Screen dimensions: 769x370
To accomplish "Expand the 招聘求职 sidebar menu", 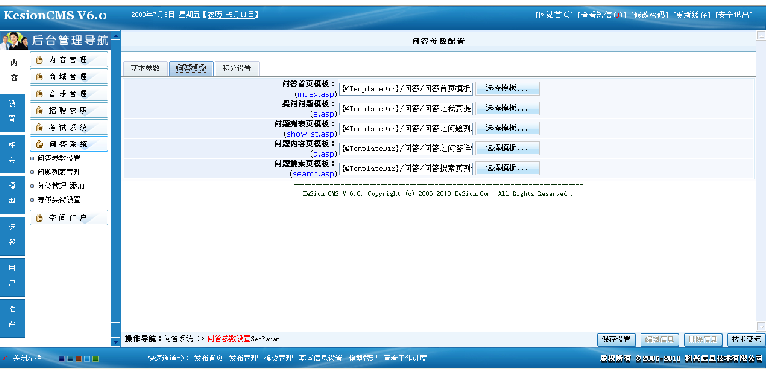I will click(x=69, y=110).
